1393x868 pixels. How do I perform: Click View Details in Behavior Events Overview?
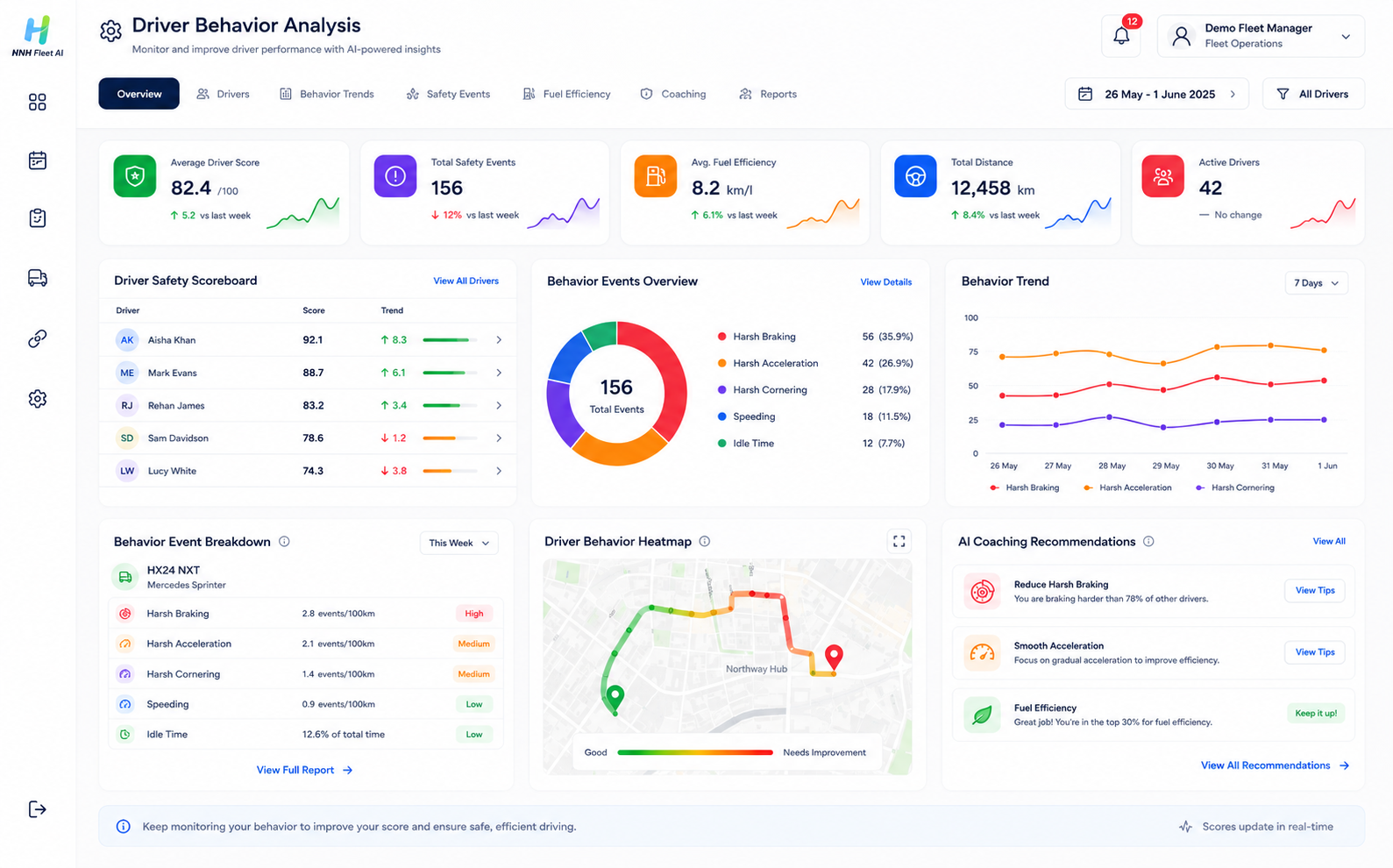(885, 282)
